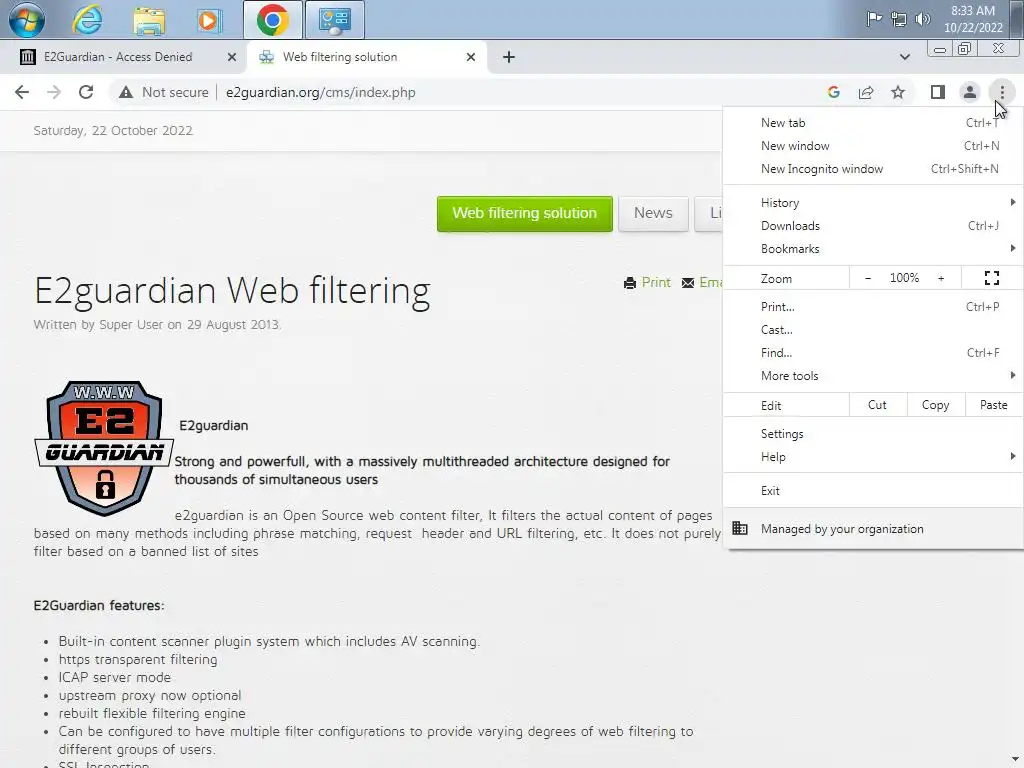This screenshot has width=1024, height=768.
Task: Click the Print link on the article
Action: [656, 283]
